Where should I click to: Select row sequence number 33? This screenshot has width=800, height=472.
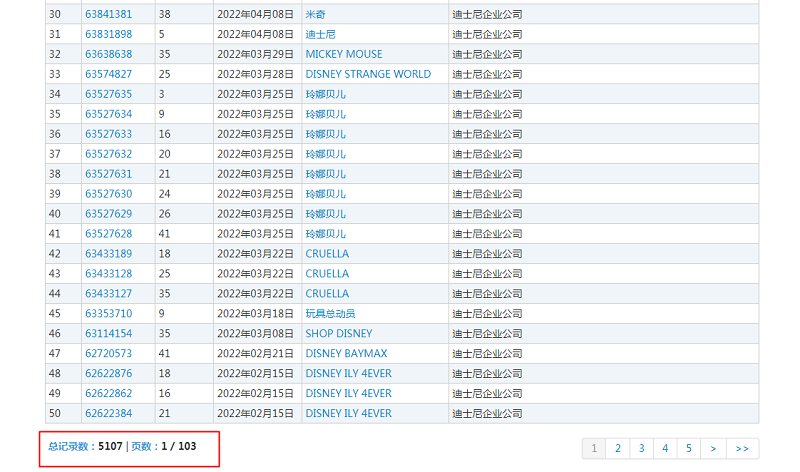pos(55,74)
